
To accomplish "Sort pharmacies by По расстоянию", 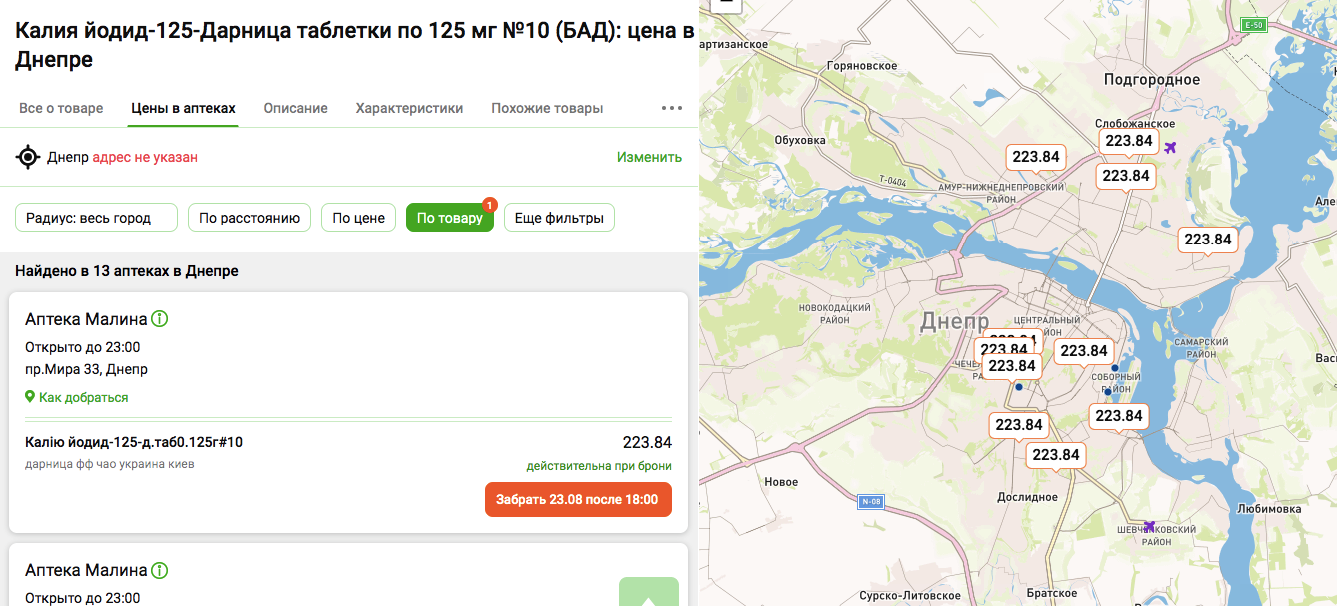I will [x=249, y=218].
